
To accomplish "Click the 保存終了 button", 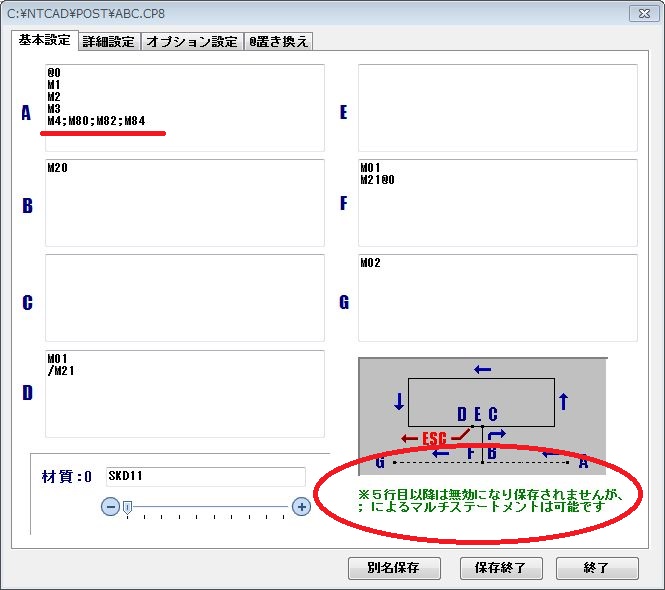I will point(500,568).
